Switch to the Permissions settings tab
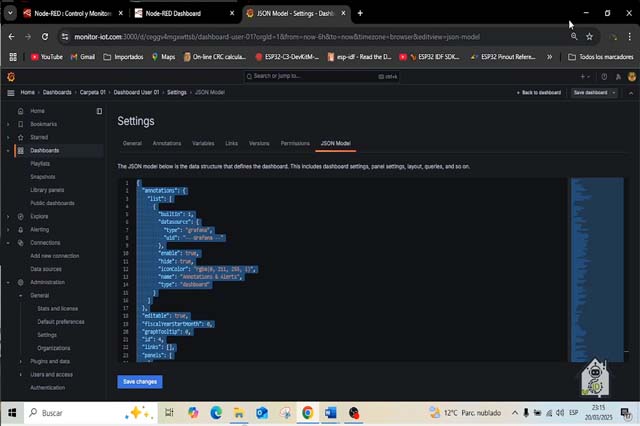 coord(295,143)
